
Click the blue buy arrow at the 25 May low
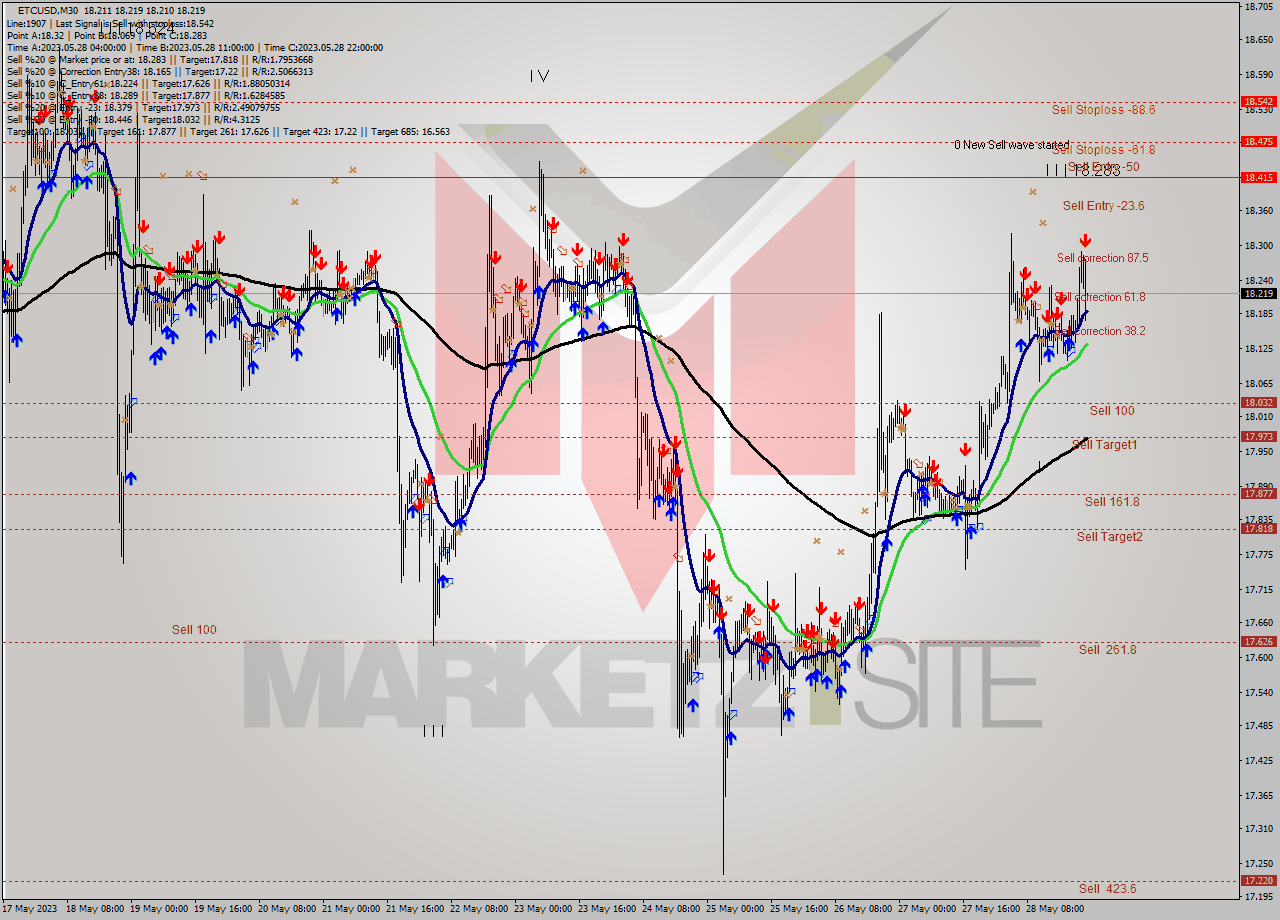(730, 737)
